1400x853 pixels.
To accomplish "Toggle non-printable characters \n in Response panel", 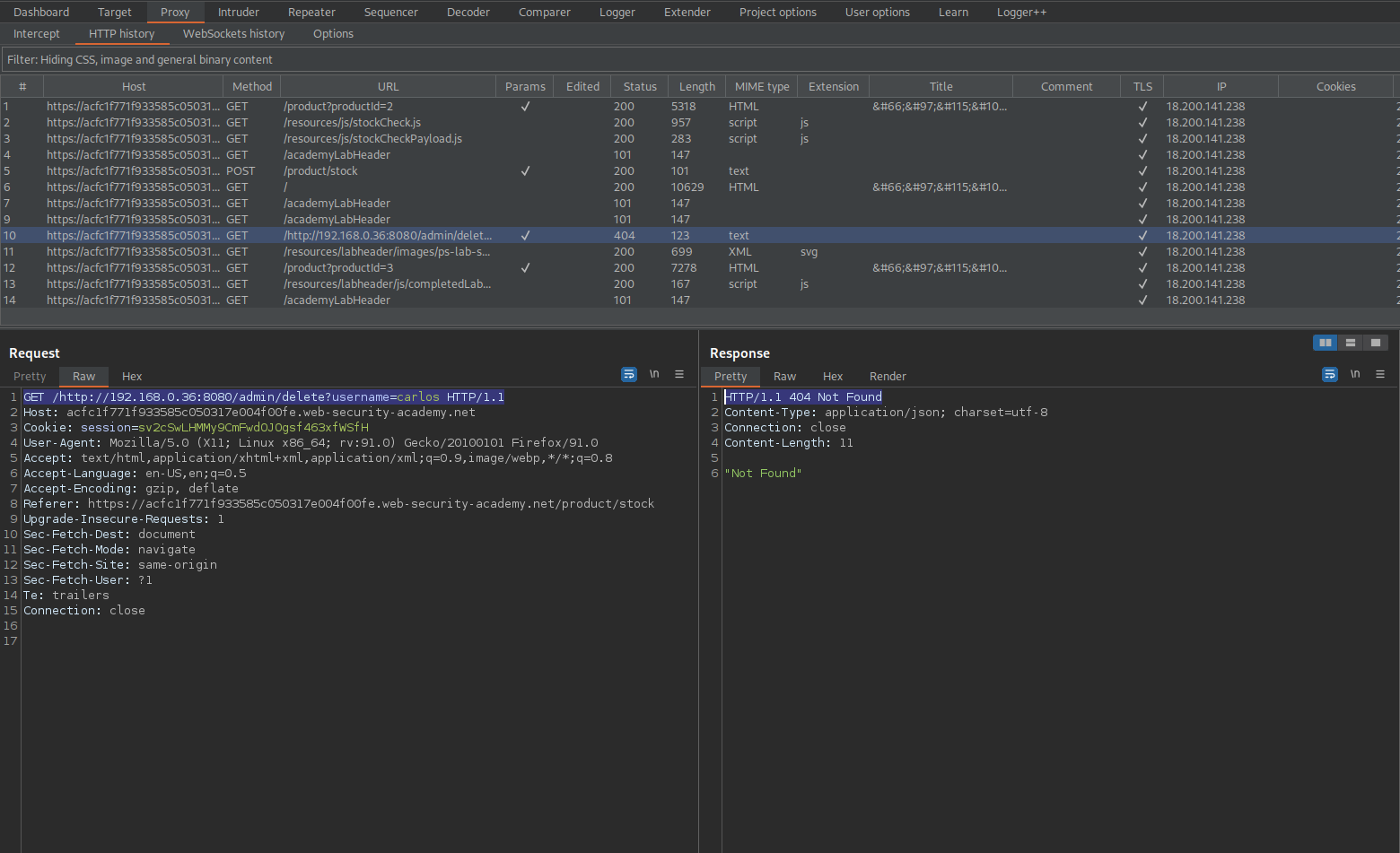I will coord(1355,374).
